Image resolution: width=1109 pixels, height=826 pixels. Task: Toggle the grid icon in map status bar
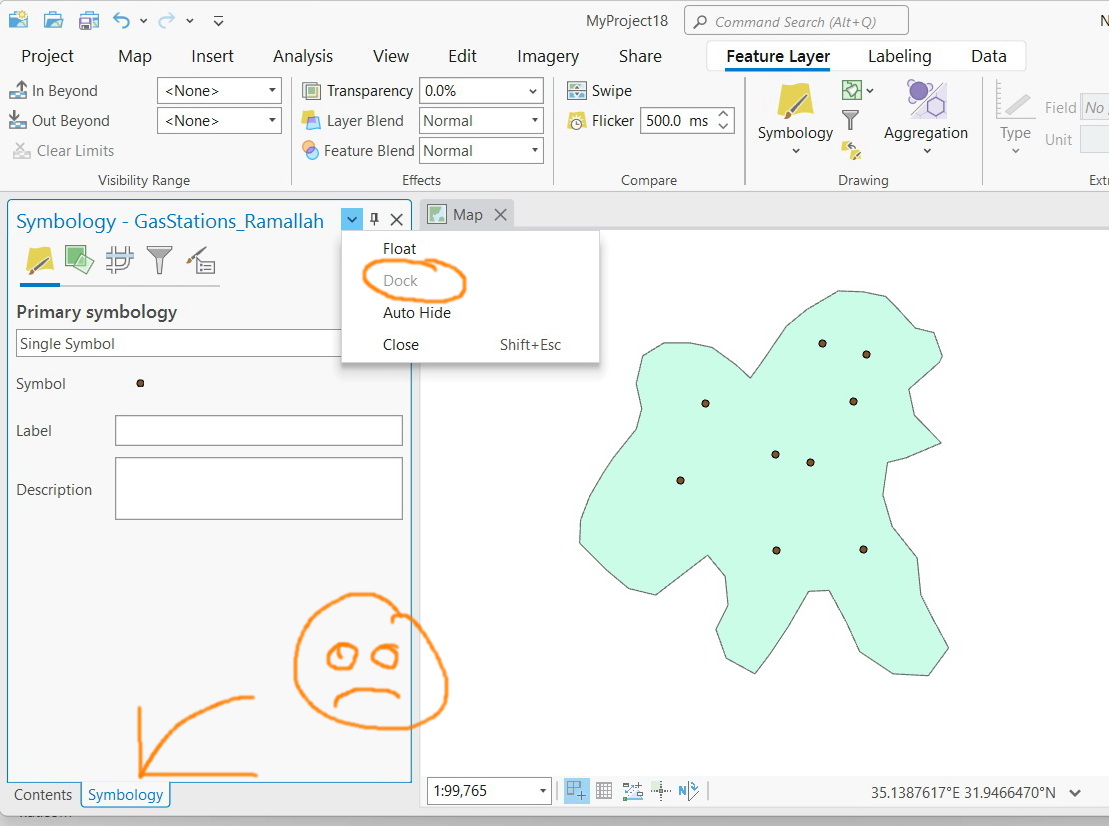pyautogui.click(x=604, y=791)
